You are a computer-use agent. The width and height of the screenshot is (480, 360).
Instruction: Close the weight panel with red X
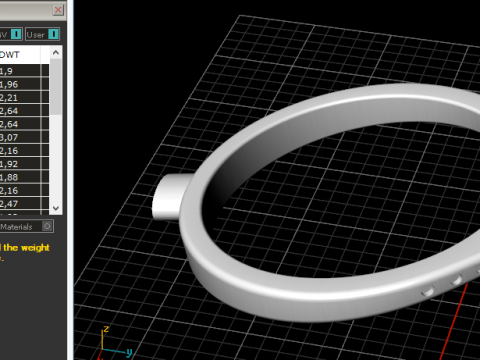point(58,10)
